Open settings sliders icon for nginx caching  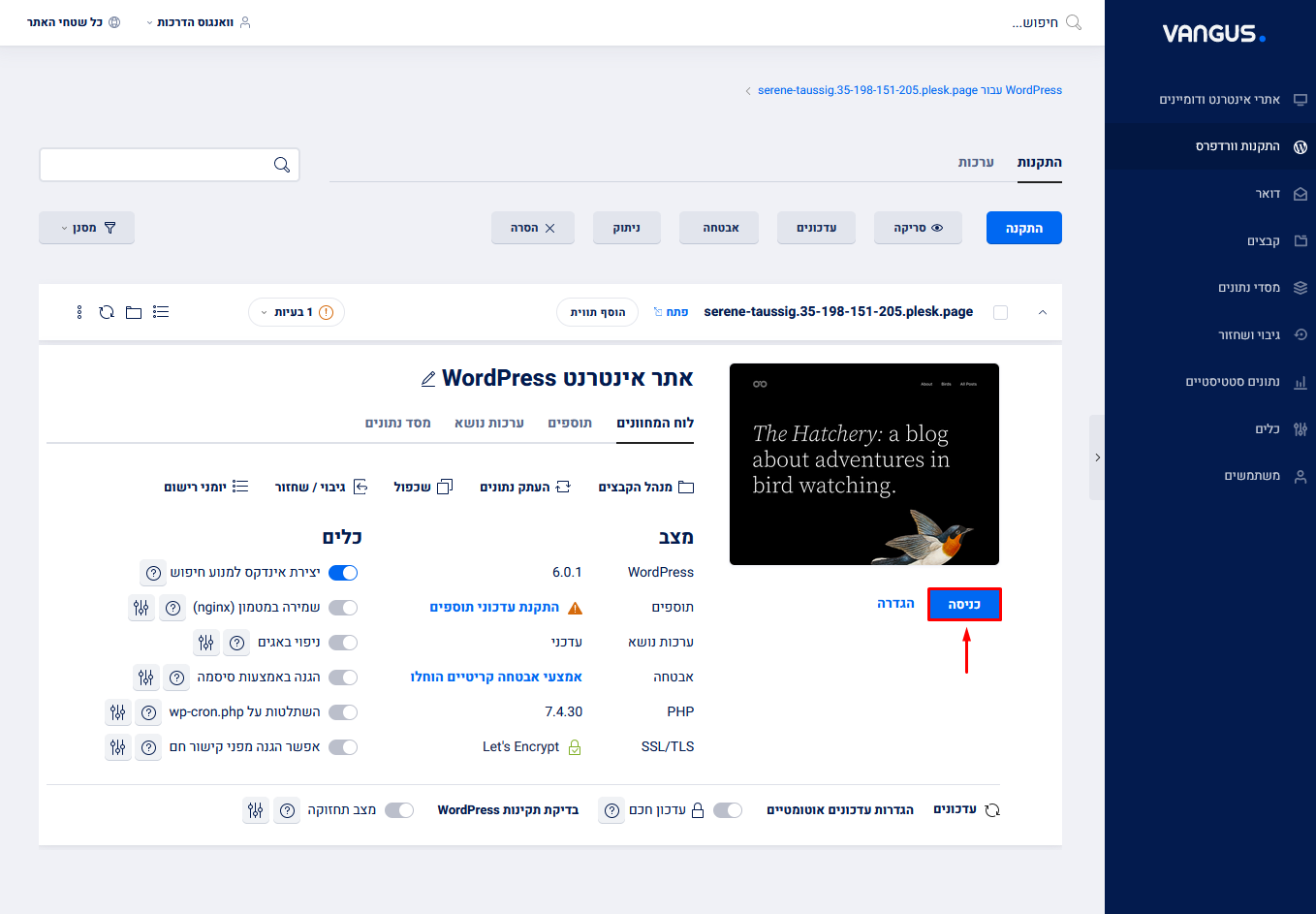coord(141,608)
